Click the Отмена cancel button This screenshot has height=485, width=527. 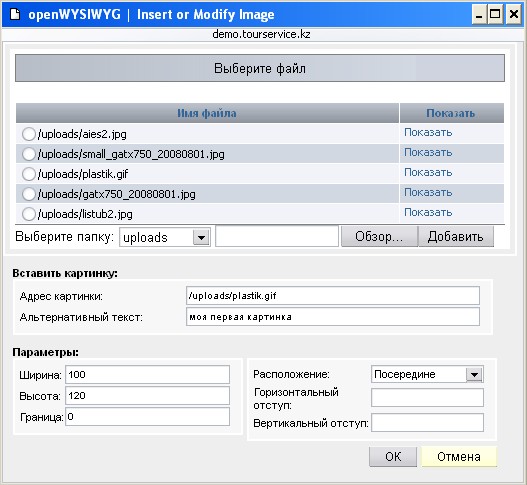tap(459, 456)
